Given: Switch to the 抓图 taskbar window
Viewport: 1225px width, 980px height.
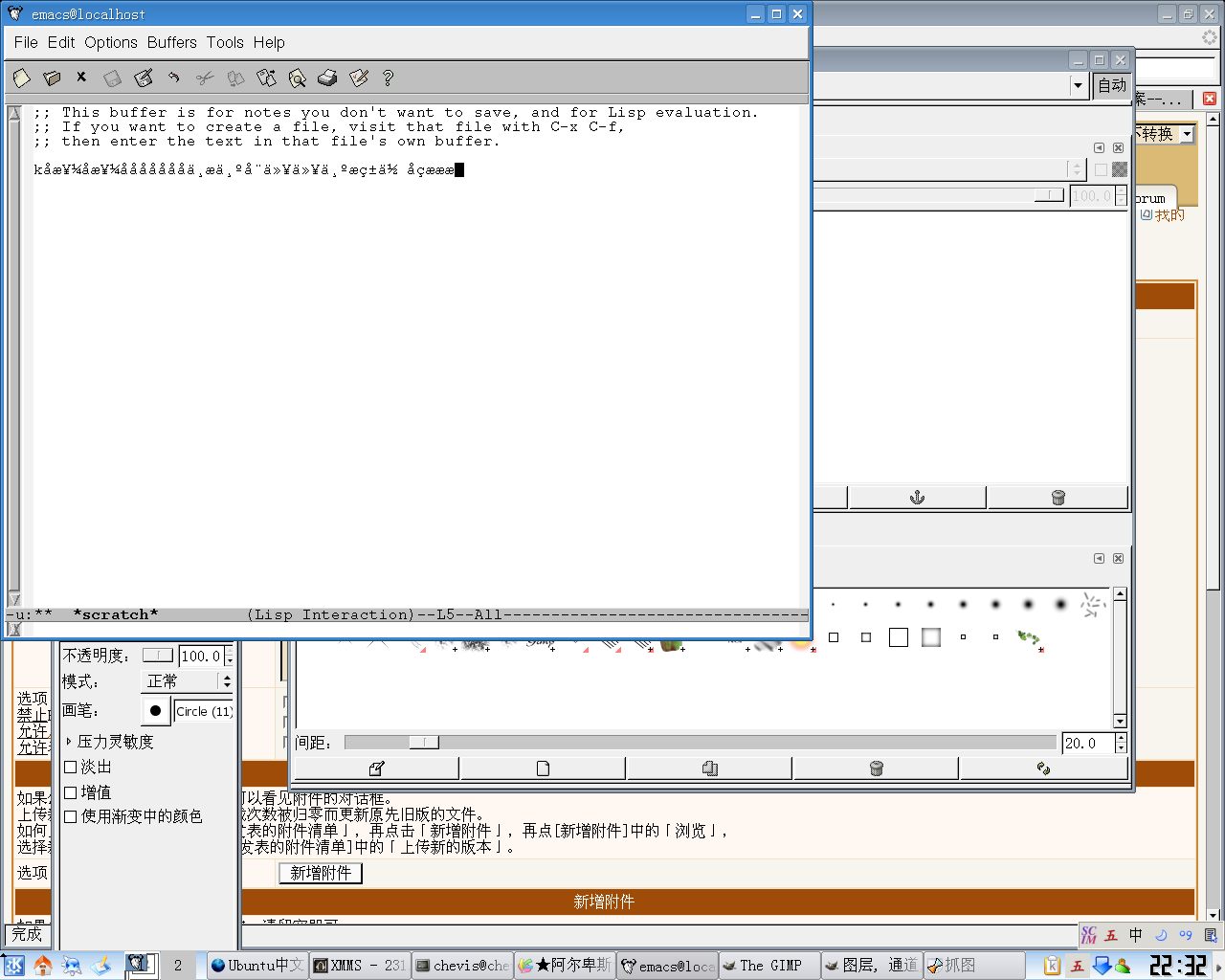Looking at the screenshot, I should coord(974,966).
